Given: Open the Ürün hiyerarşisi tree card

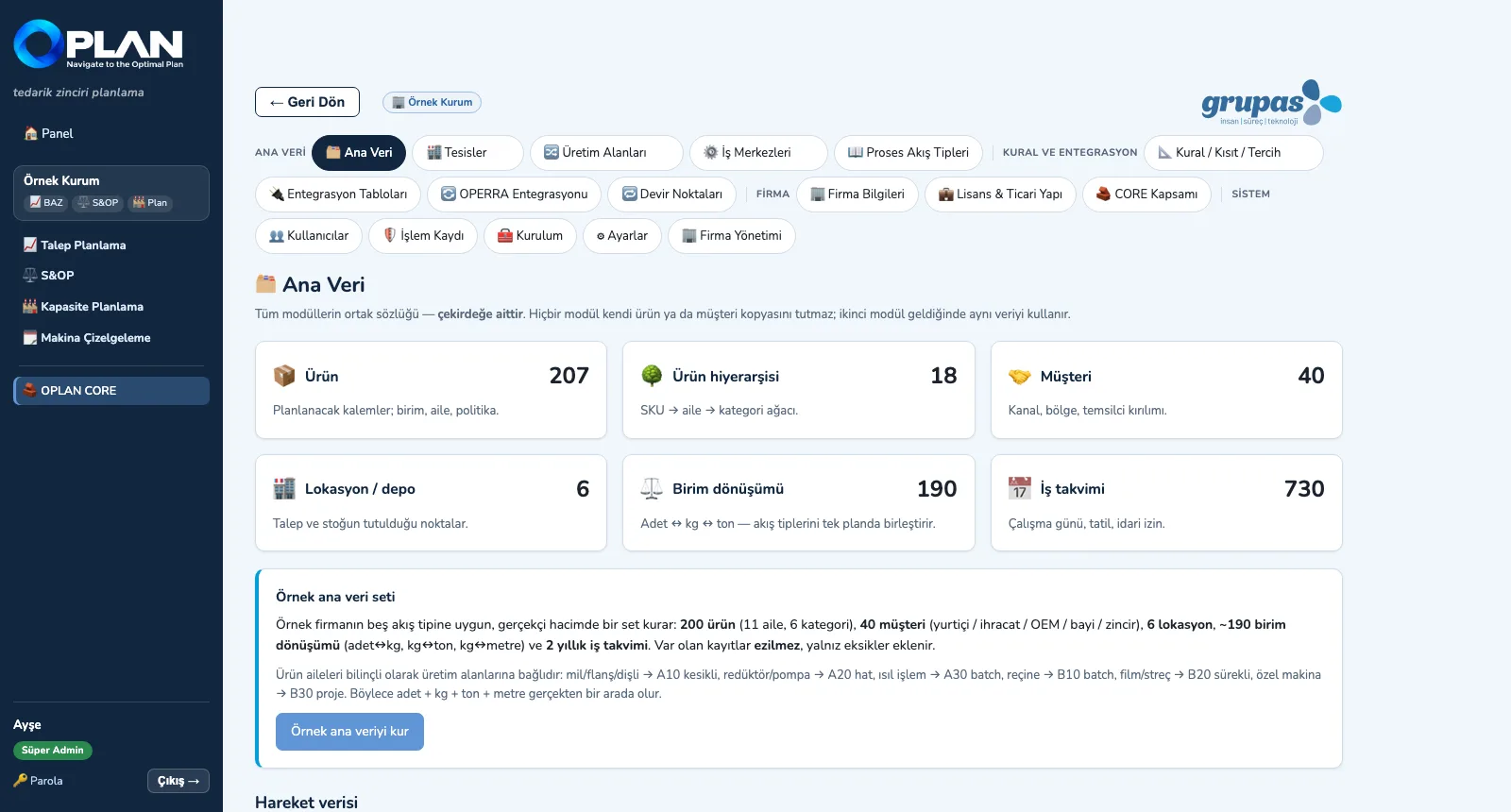Looking at the screenshot, I should click(798, 390).
